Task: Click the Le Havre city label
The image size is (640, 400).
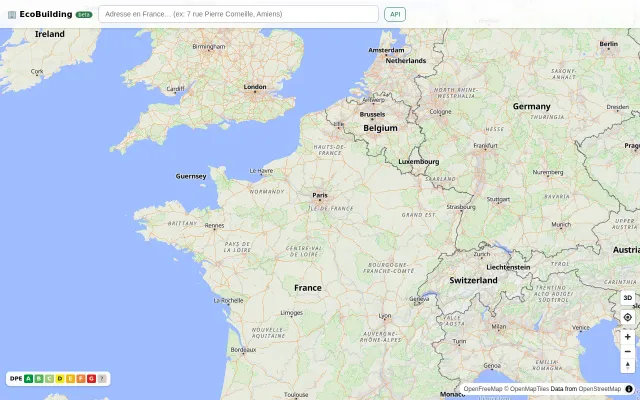Action: tap(261, 171)
